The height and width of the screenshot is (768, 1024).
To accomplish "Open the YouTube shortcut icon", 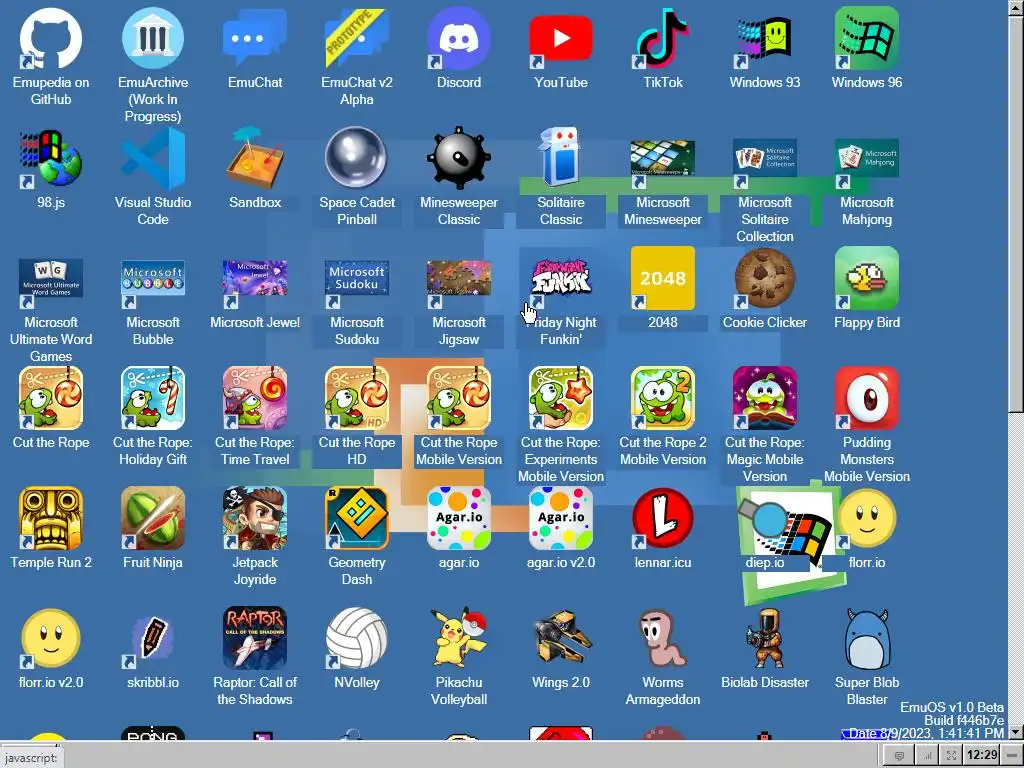I will click(x=560, y=38).
